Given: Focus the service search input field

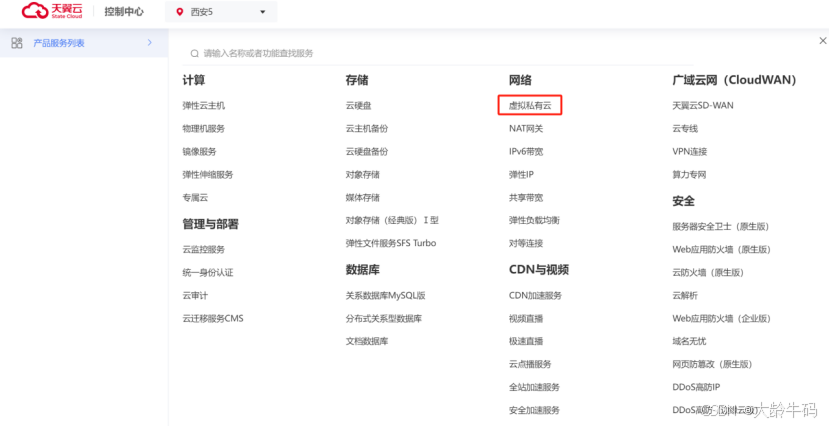Looking at the screenshot, I should [438, 53].
